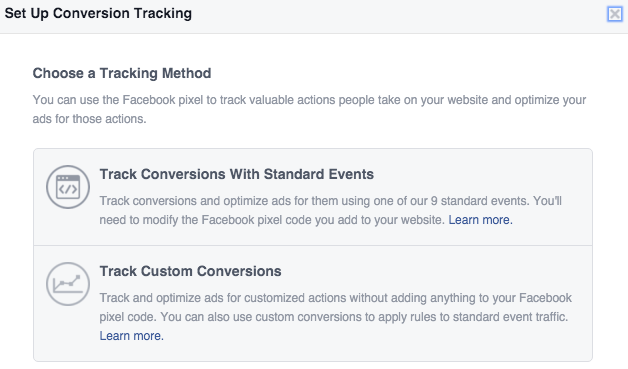Open Learn more link under custom conversions
The width and height of the screenshot is (628, 369).
pyautogui.click(x=131, y=336)
